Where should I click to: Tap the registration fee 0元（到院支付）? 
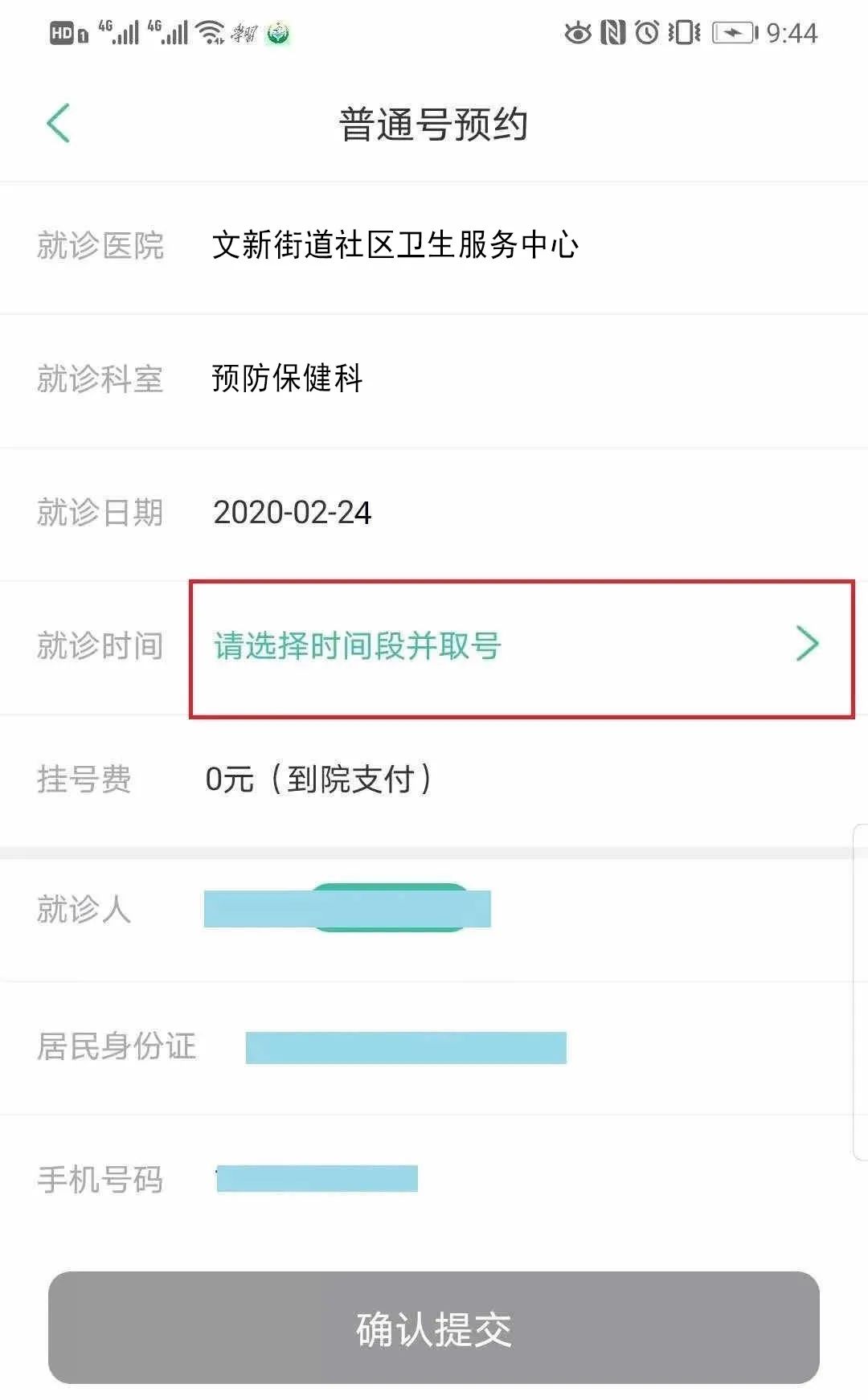point(318,779)
